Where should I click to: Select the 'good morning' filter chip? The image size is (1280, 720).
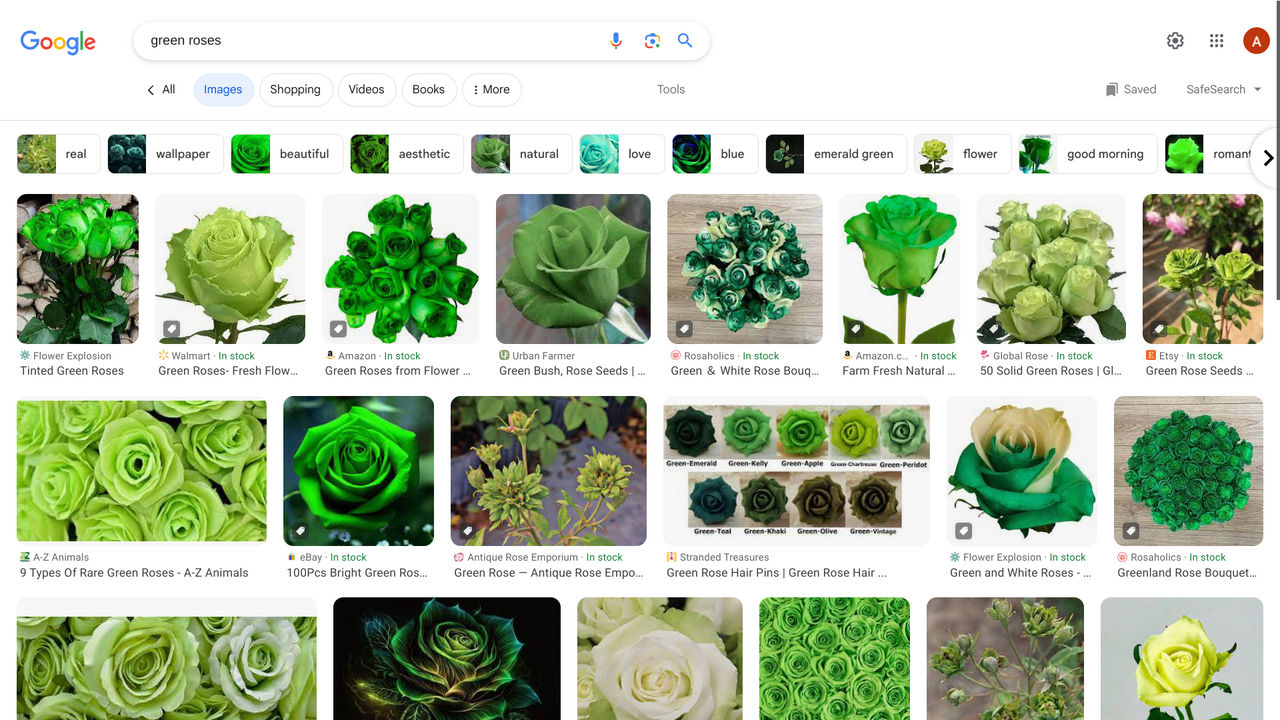point(1087,154)
